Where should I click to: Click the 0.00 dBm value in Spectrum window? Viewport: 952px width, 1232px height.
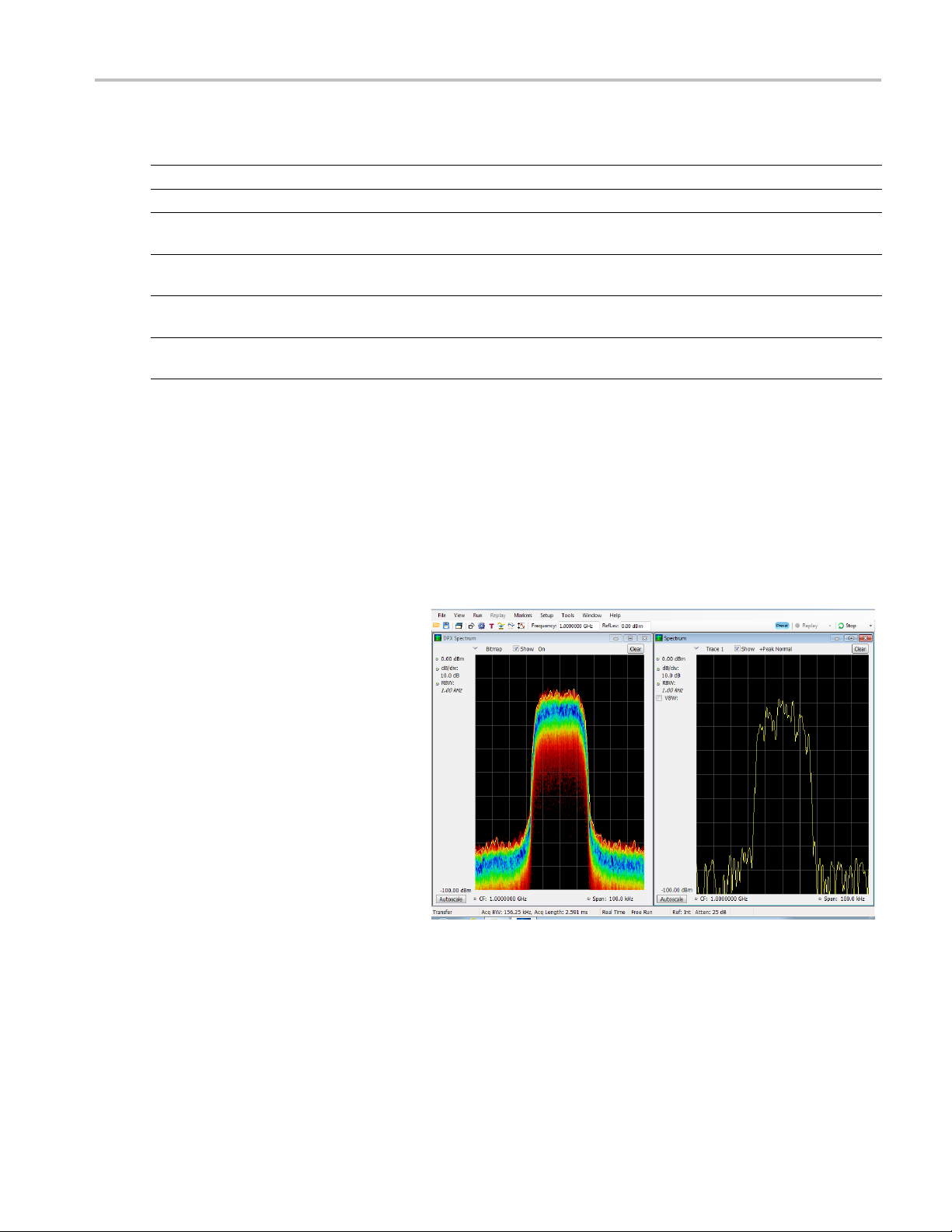click(673, 659)
